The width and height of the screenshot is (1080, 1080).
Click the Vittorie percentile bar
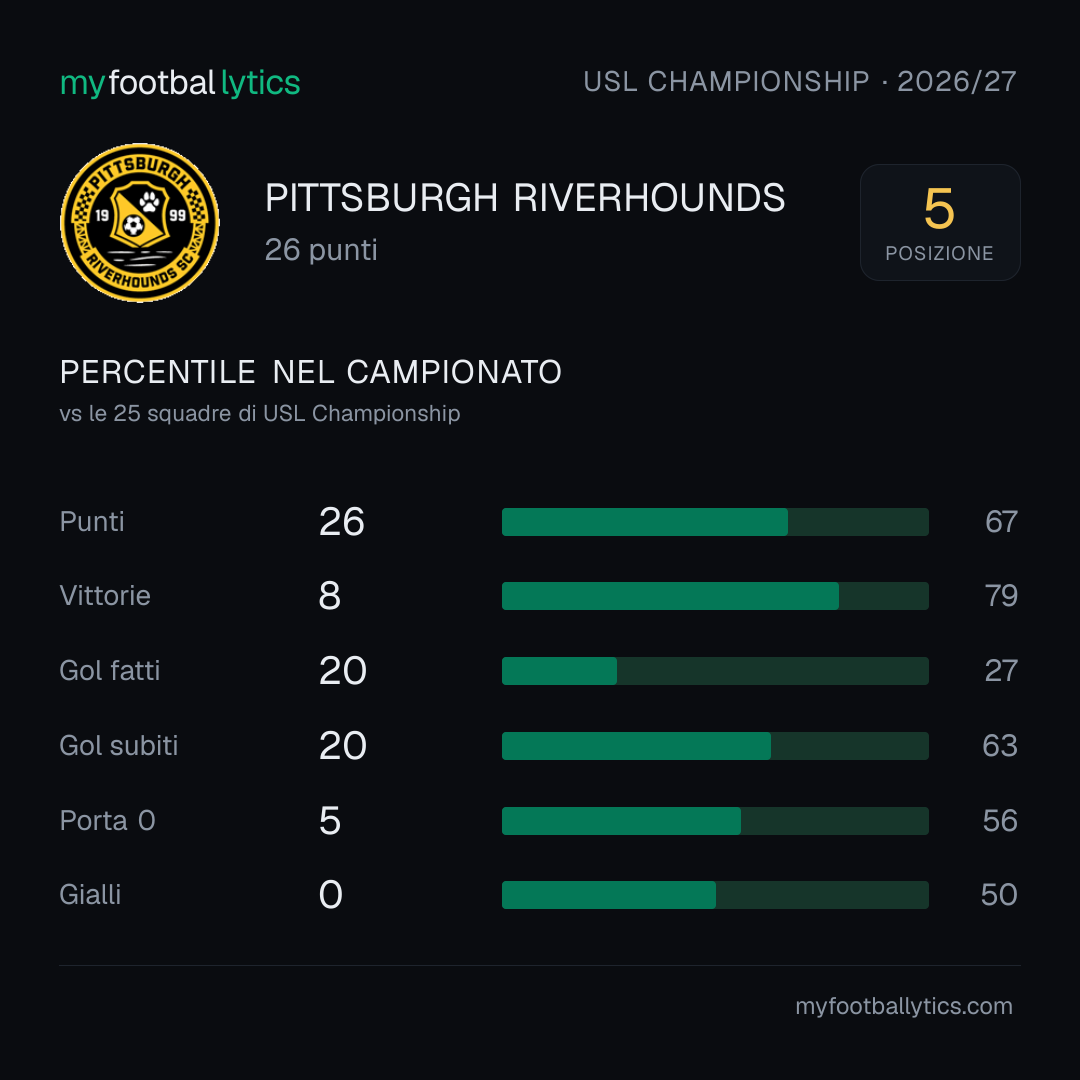click(x=715, y=596)
